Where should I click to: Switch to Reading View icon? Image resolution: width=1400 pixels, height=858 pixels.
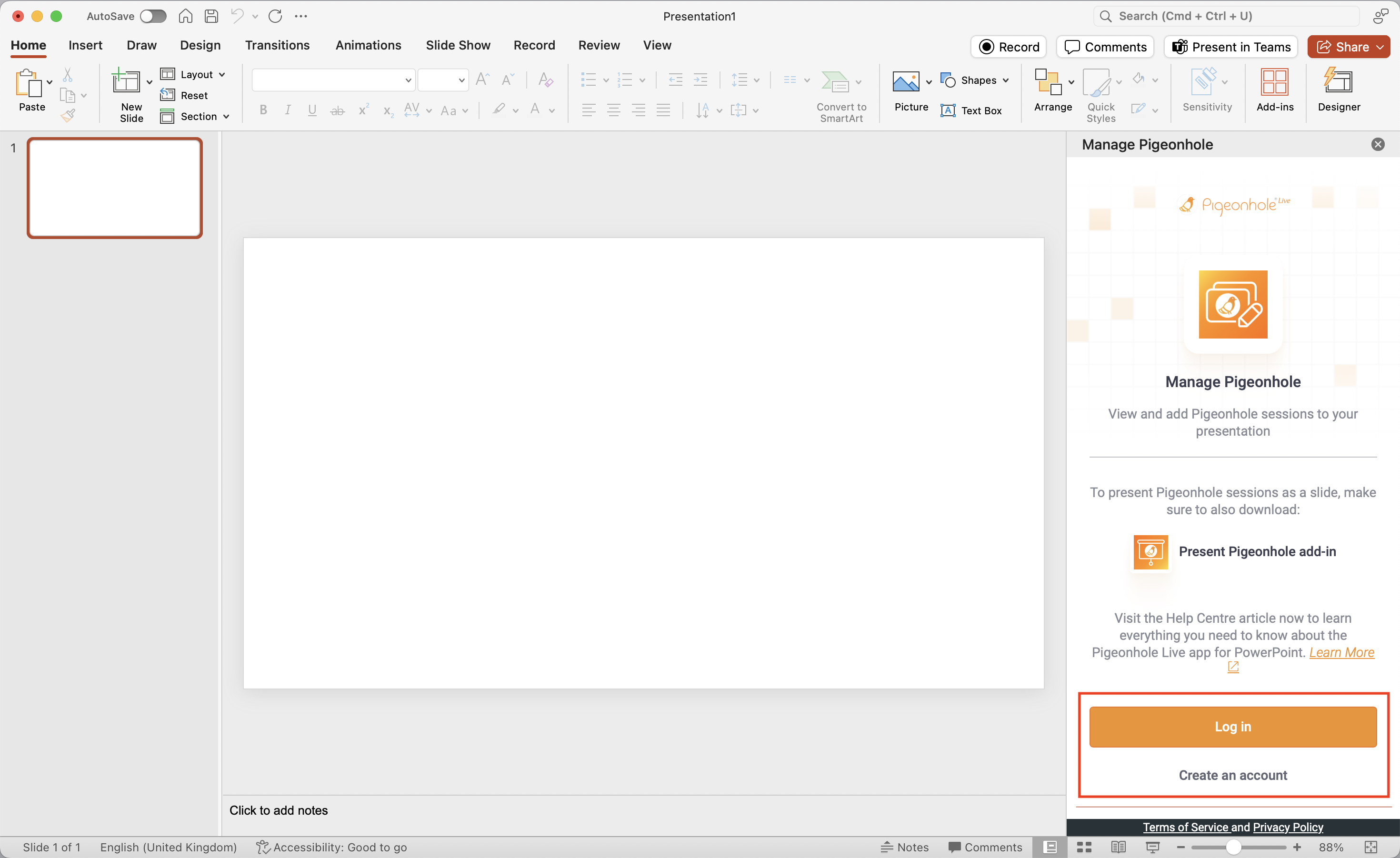coord(1118,847)
